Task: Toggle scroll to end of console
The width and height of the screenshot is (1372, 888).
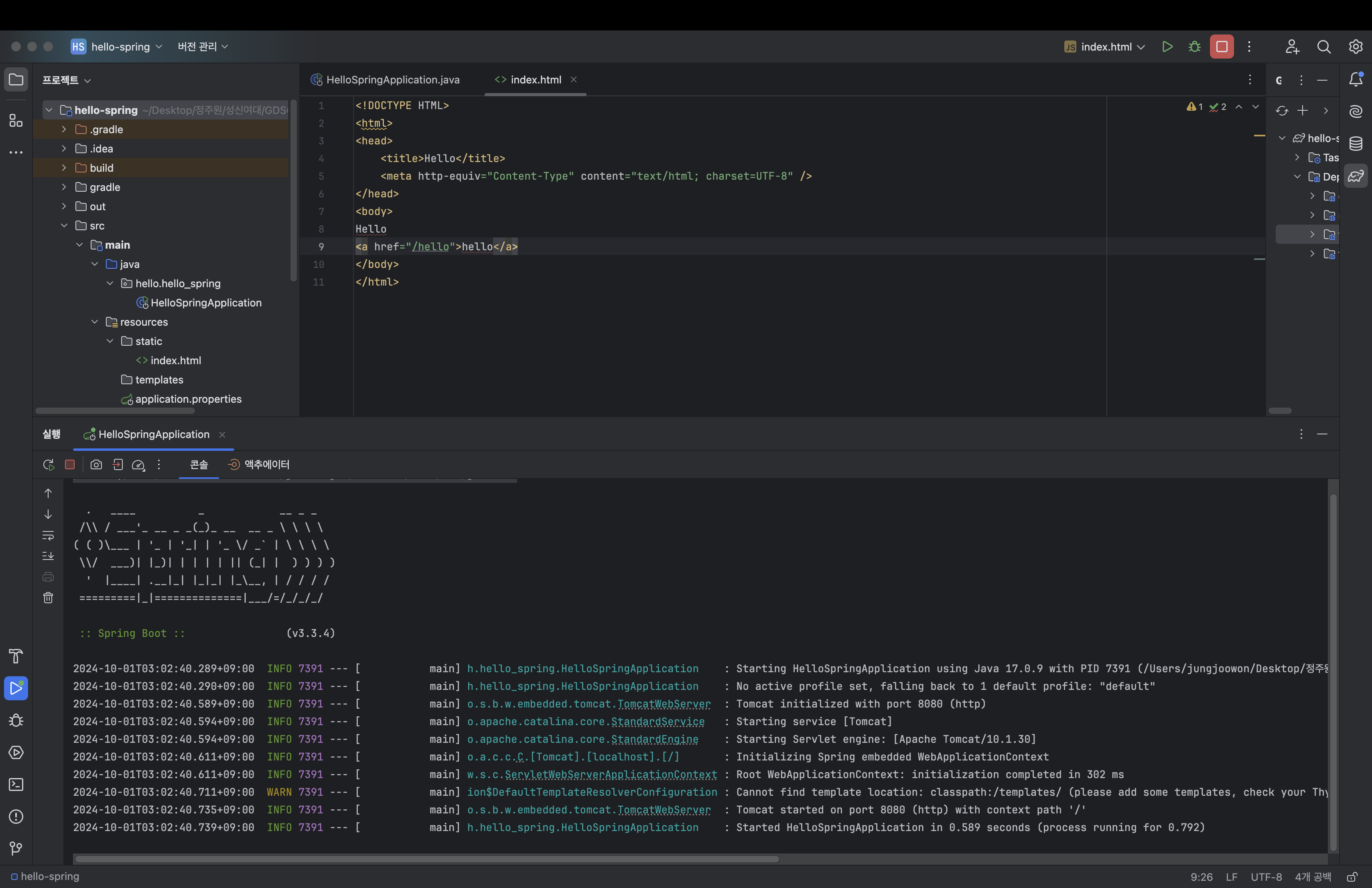Action: (x=49, y=556)
